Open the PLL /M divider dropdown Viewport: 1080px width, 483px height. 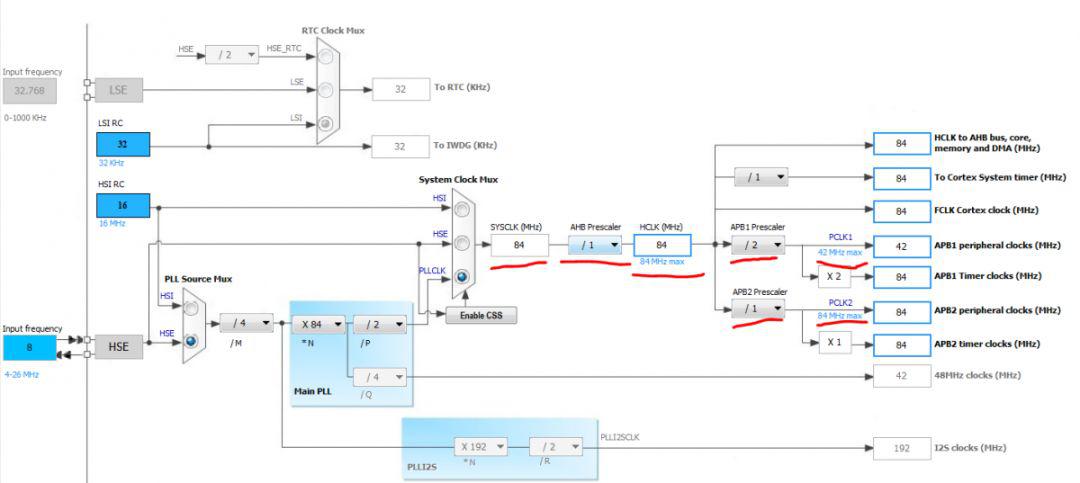click(x=246, y=322)
